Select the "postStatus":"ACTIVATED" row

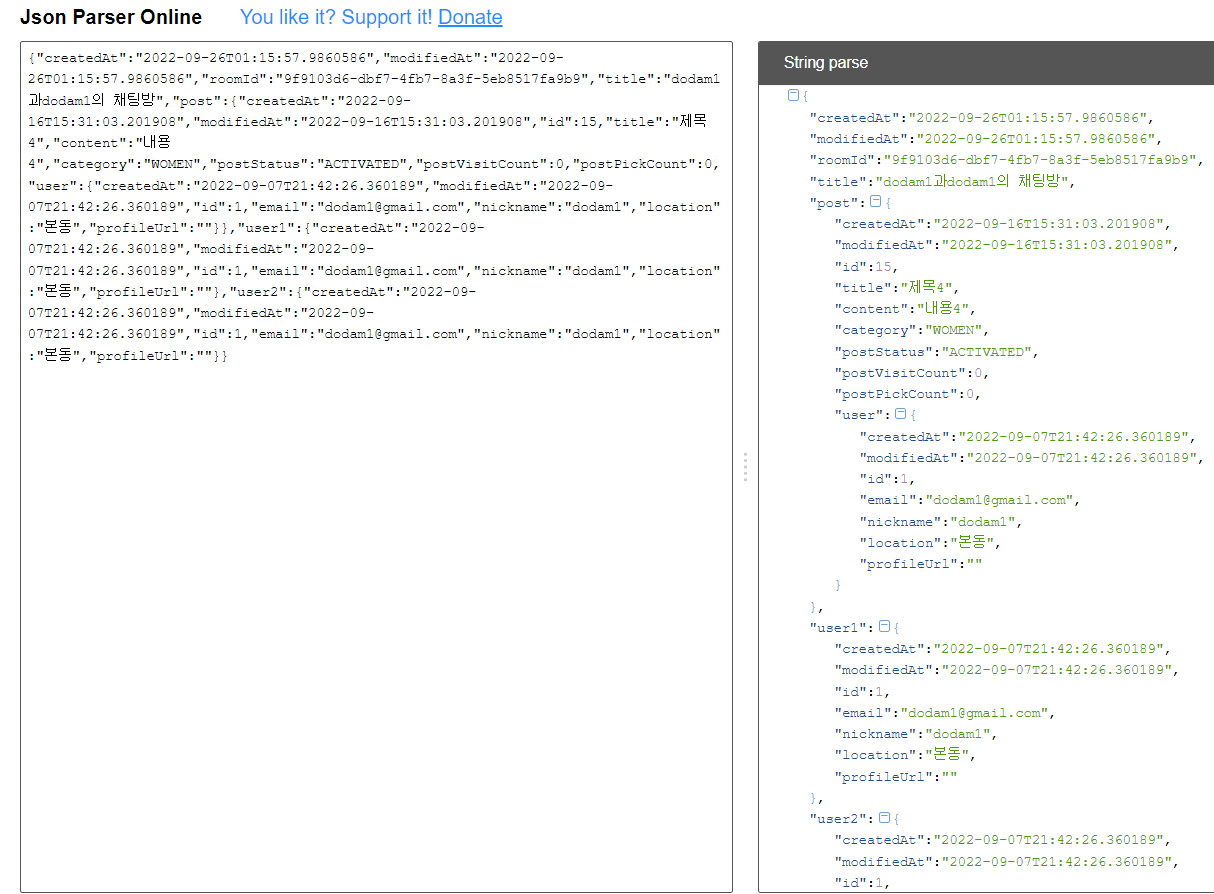pos(938,352)
